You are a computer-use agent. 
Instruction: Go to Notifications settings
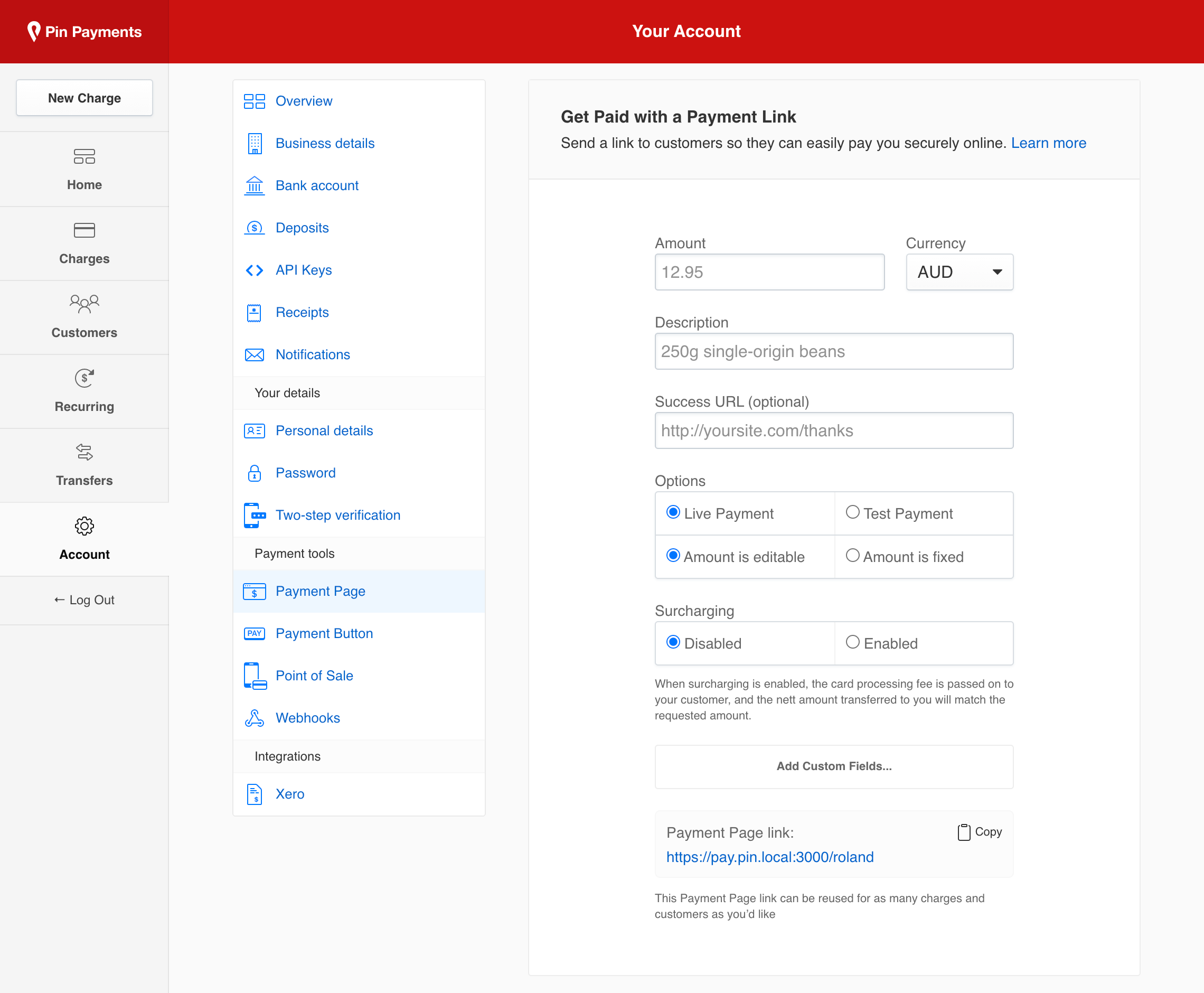(359, 354)
